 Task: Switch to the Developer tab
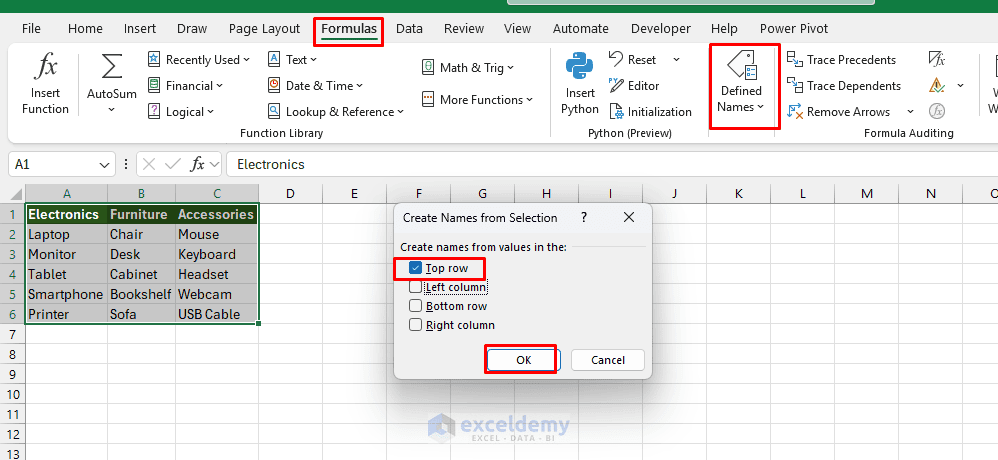(661, 29)
